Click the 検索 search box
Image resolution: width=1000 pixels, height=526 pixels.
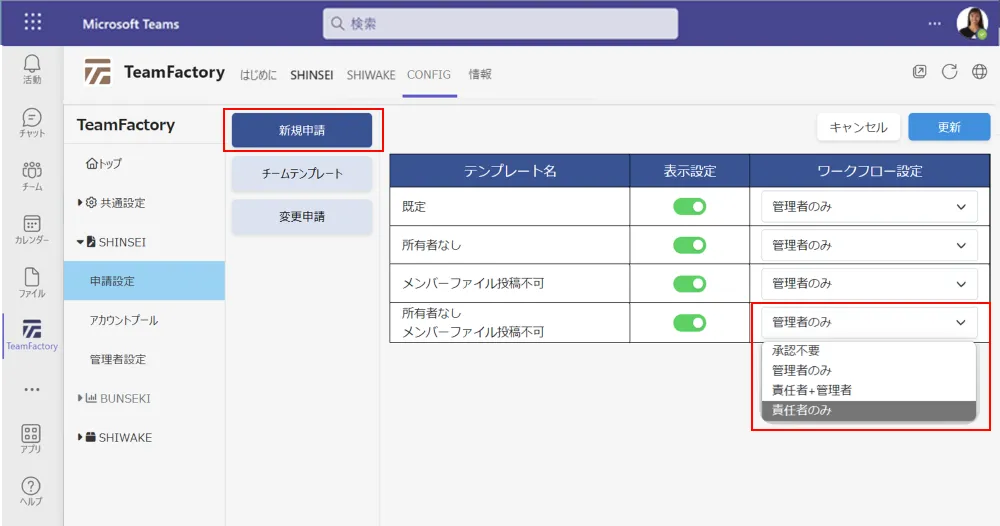point(500,23)
